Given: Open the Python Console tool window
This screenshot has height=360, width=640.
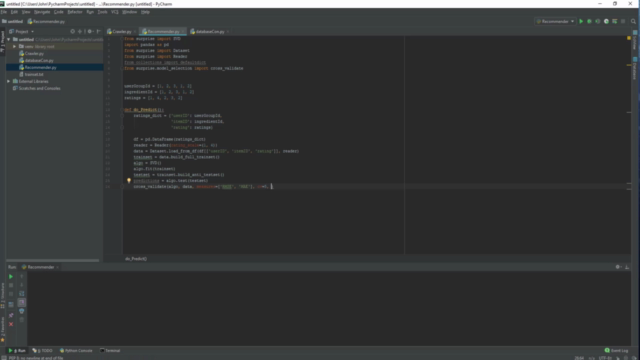Looking at the screenshot, I should (x=76, y=351).
